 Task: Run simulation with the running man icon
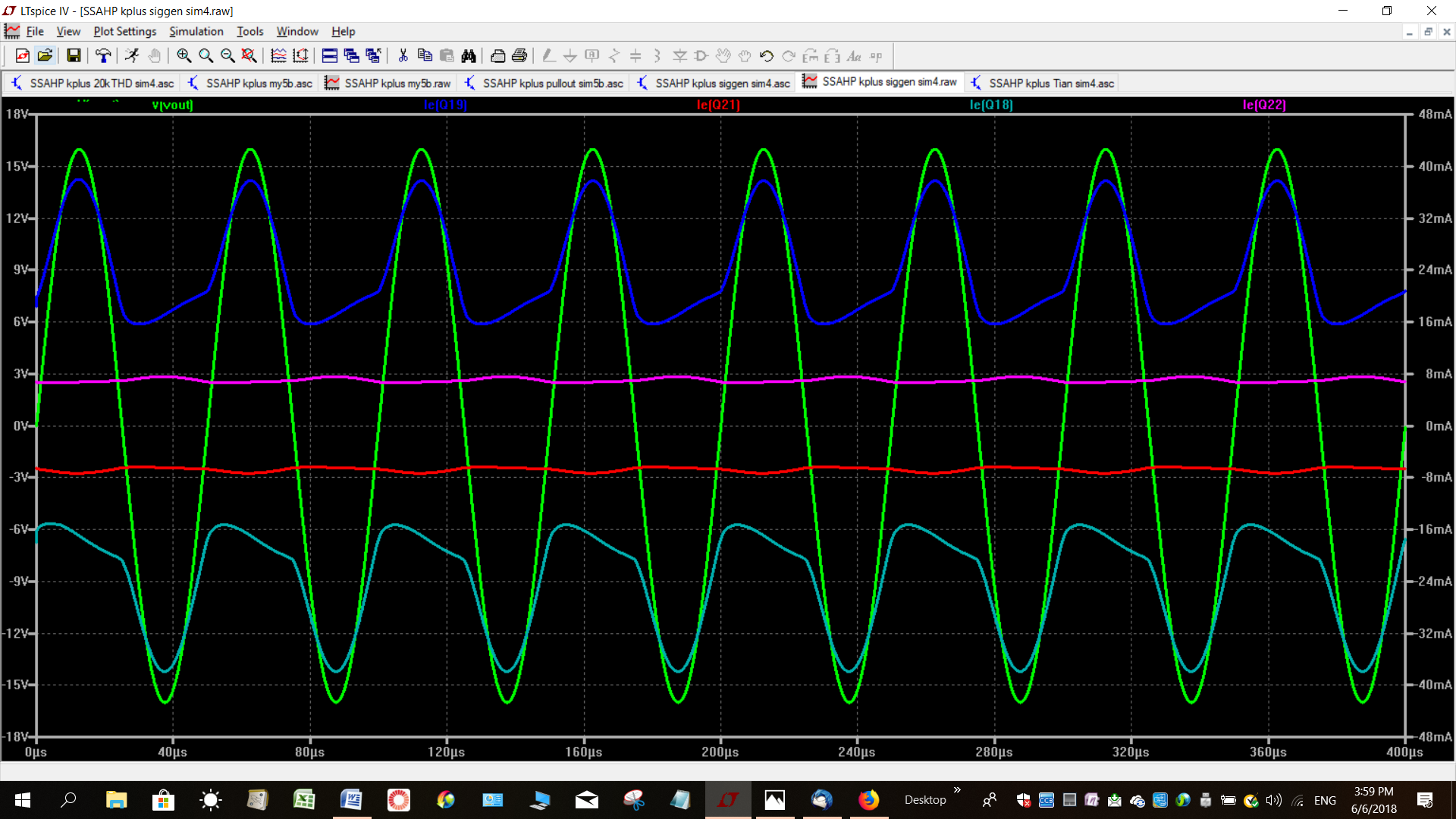(x=132, y=55)
